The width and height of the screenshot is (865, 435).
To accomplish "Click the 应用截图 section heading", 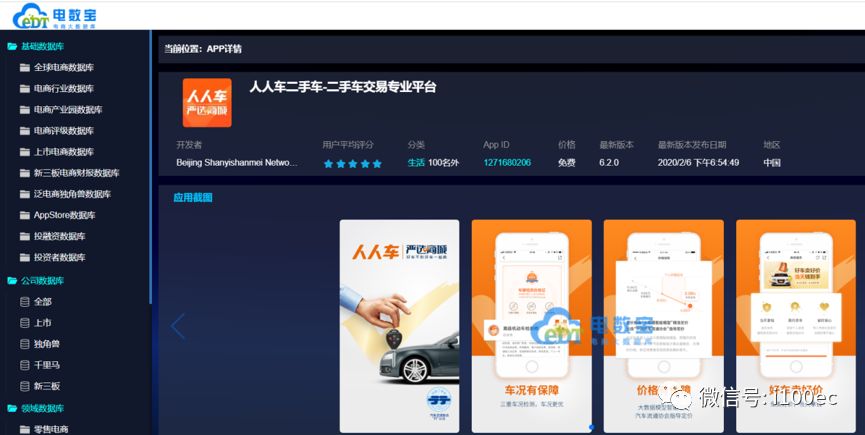I will click(193, 197).
